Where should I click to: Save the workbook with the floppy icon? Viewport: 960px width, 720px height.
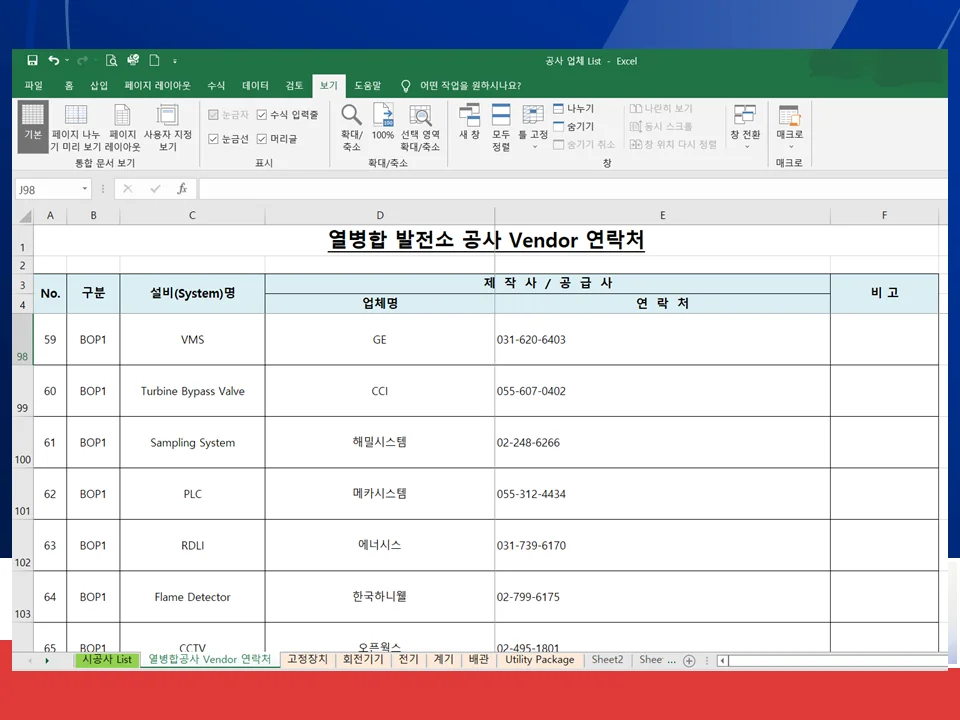tap(32, 60)
